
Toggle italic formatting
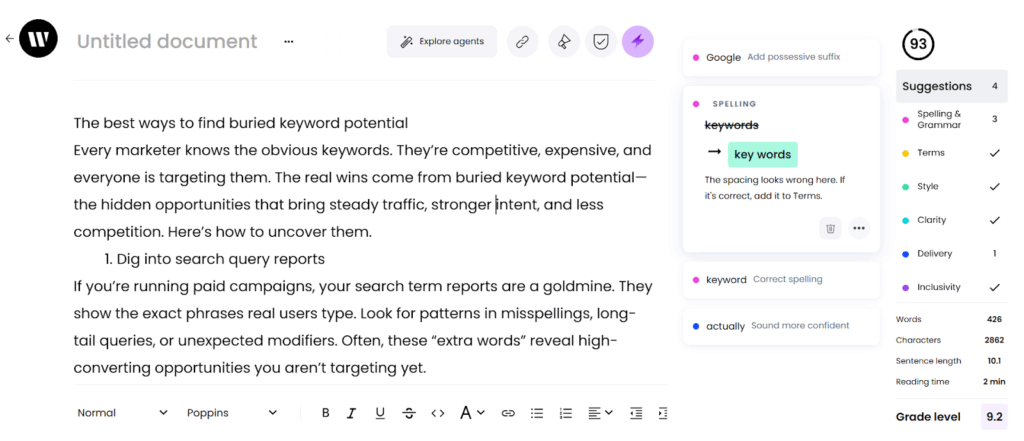(x=351, y=413)
